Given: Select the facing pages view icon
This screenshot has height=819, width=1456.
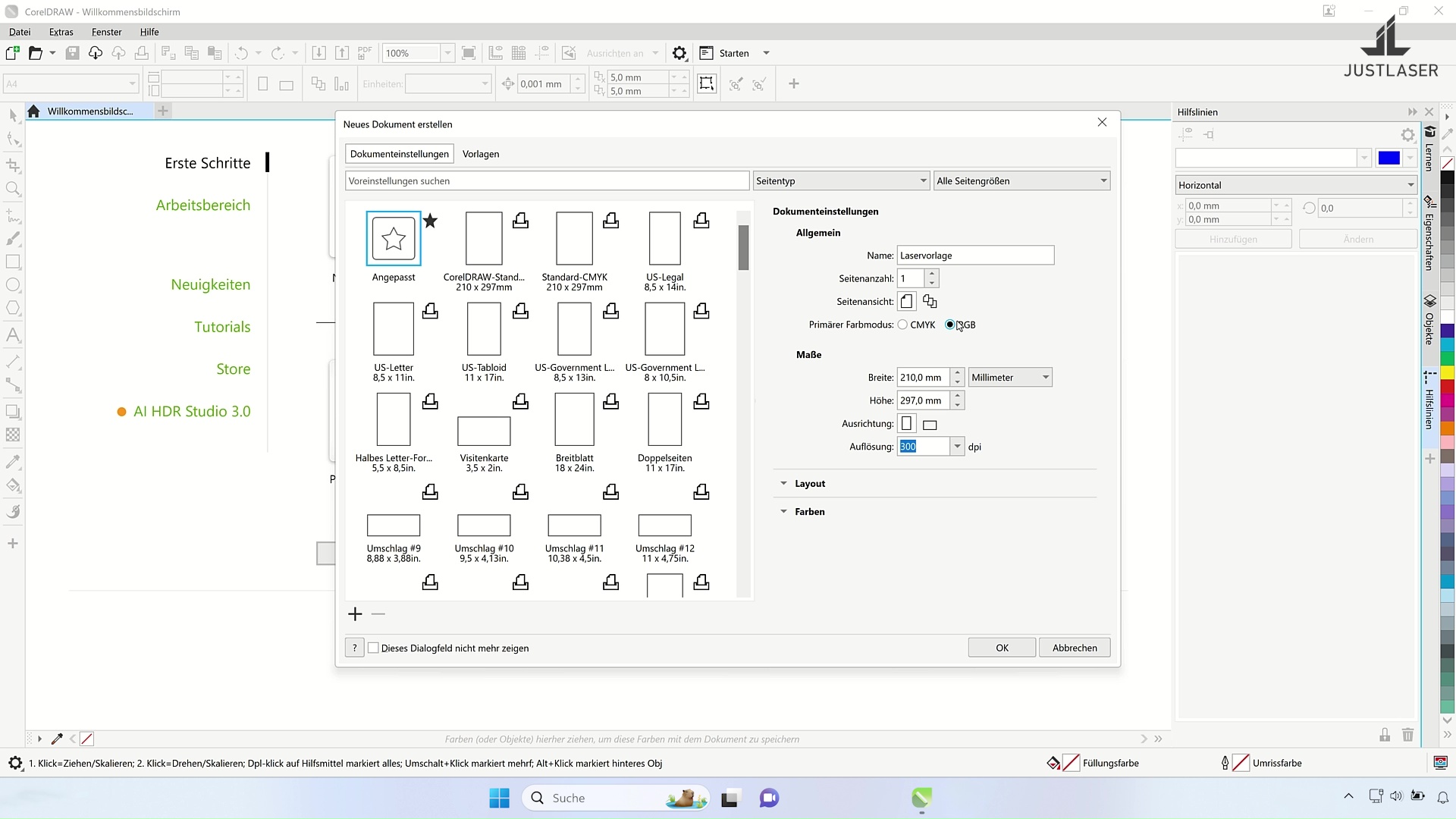Looking at the screenshot, I should pyautogui.click(x=930, y=302).
